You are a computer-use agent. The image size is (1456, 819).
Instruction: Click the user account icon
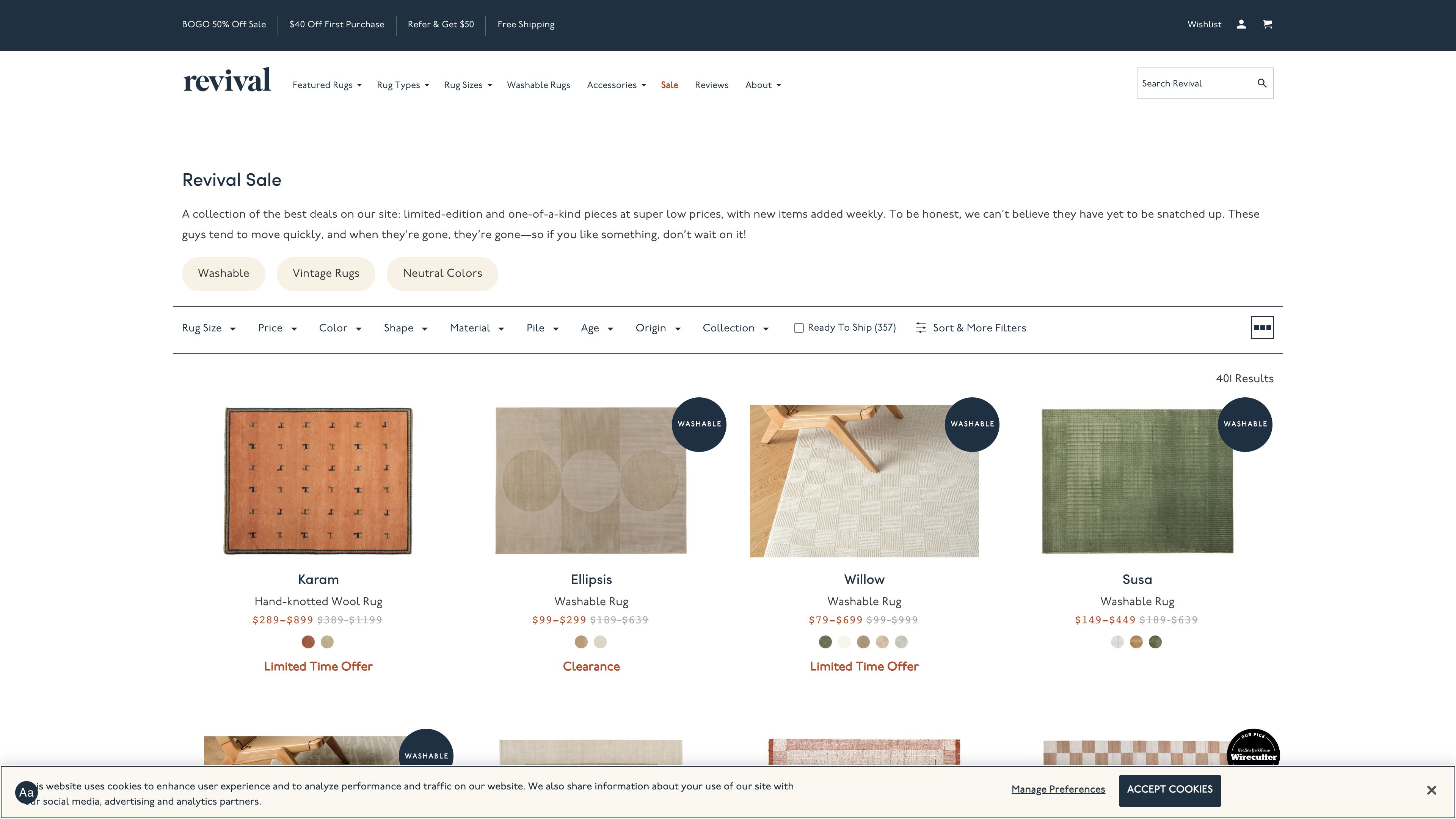(1241, 24)
